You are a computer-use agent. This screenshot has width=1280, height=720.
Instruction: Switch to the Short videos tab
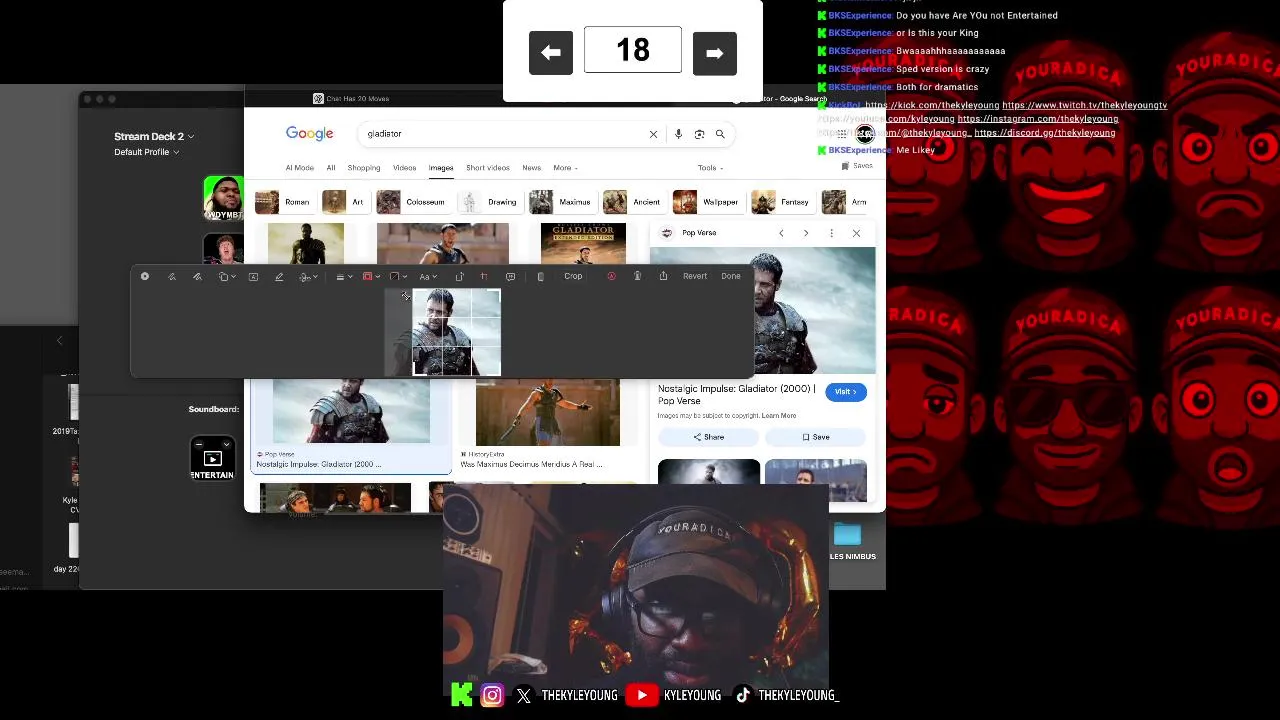click(x=487, y=168)
